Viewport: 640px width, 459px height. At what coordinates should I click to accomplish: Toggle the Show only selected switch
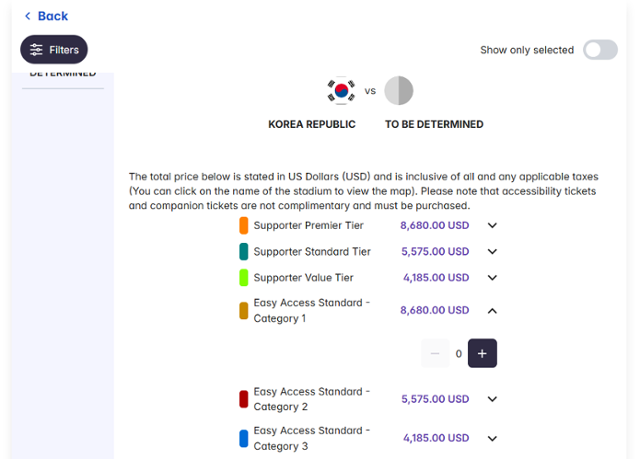tap(600, 50)
